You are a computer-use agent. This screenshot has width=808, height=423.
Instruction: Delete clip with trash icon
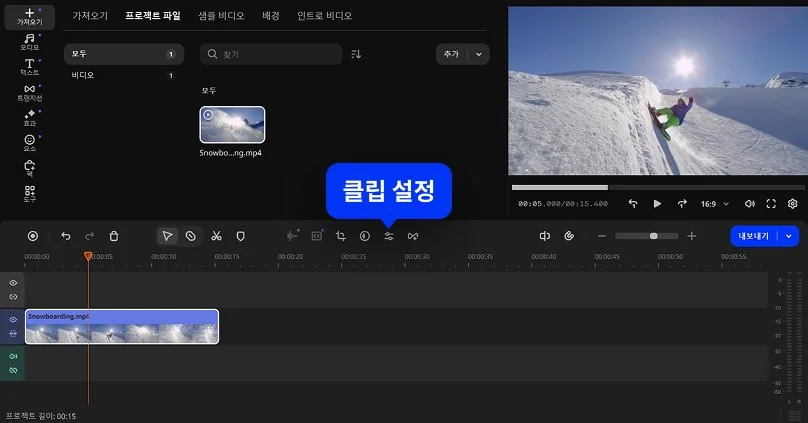114,236
